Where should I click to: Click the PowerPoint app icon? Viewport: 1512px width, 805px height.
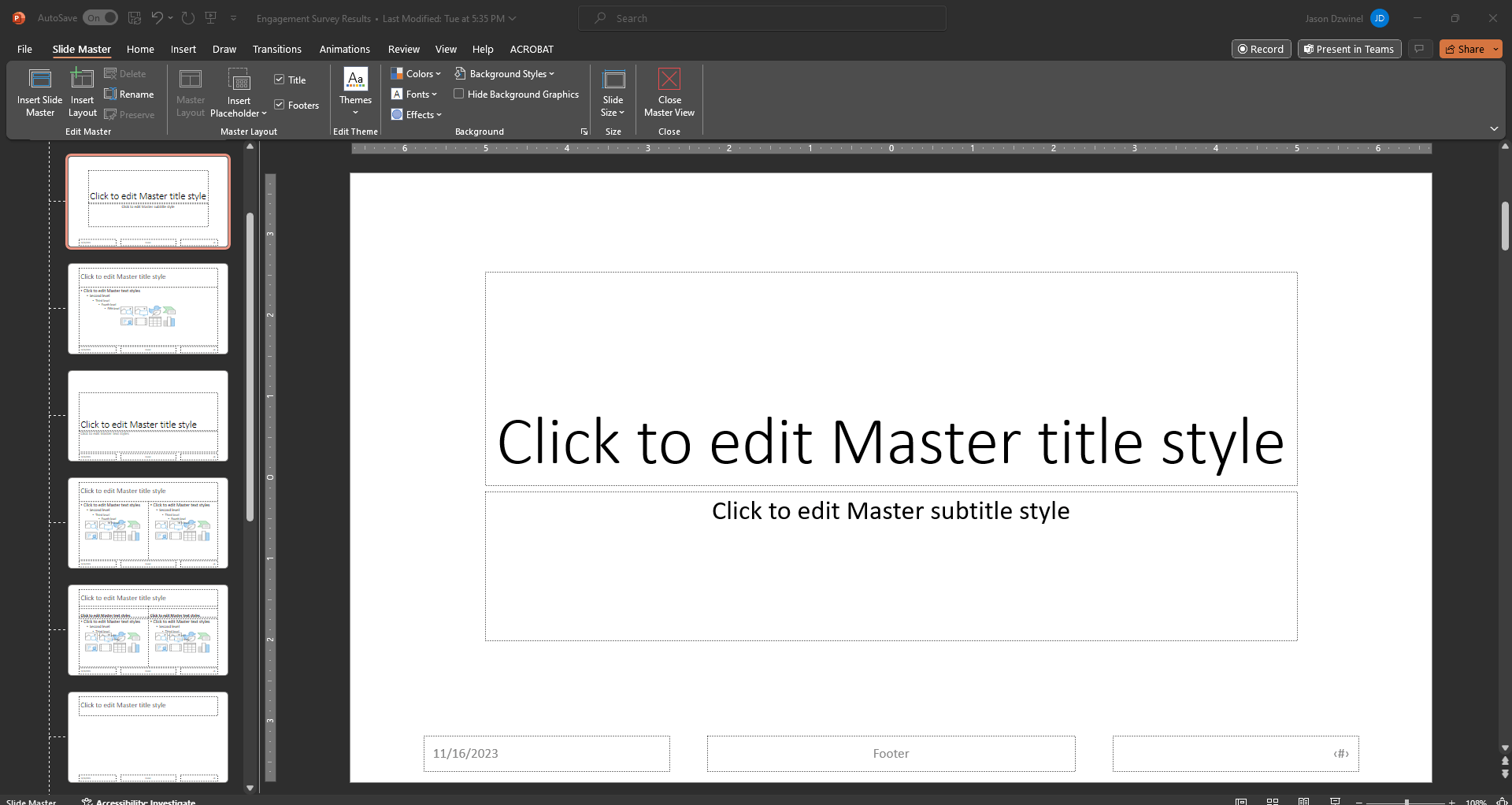tap(18, 17)
